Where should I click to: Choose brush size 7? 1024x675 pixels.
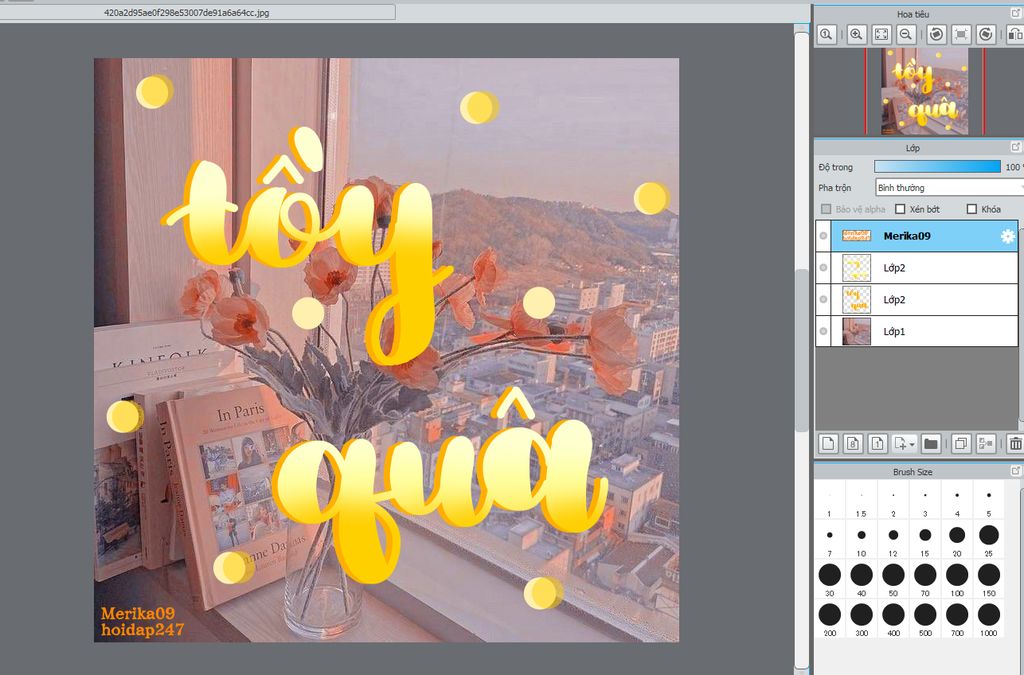click(x=829, y=540)
